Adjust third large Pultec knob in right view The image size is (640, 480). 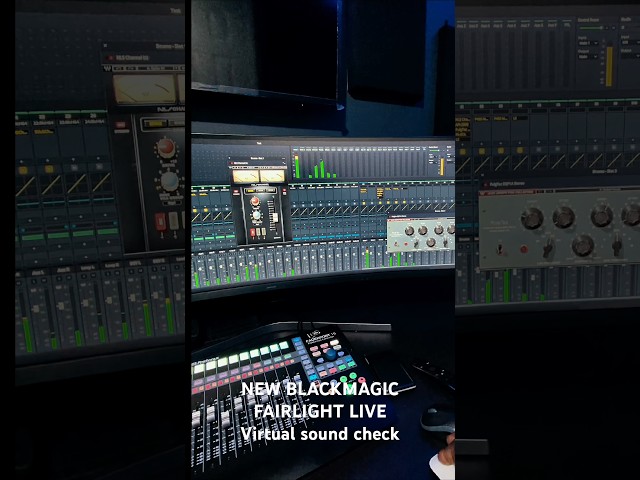click(x=602, y=215)
